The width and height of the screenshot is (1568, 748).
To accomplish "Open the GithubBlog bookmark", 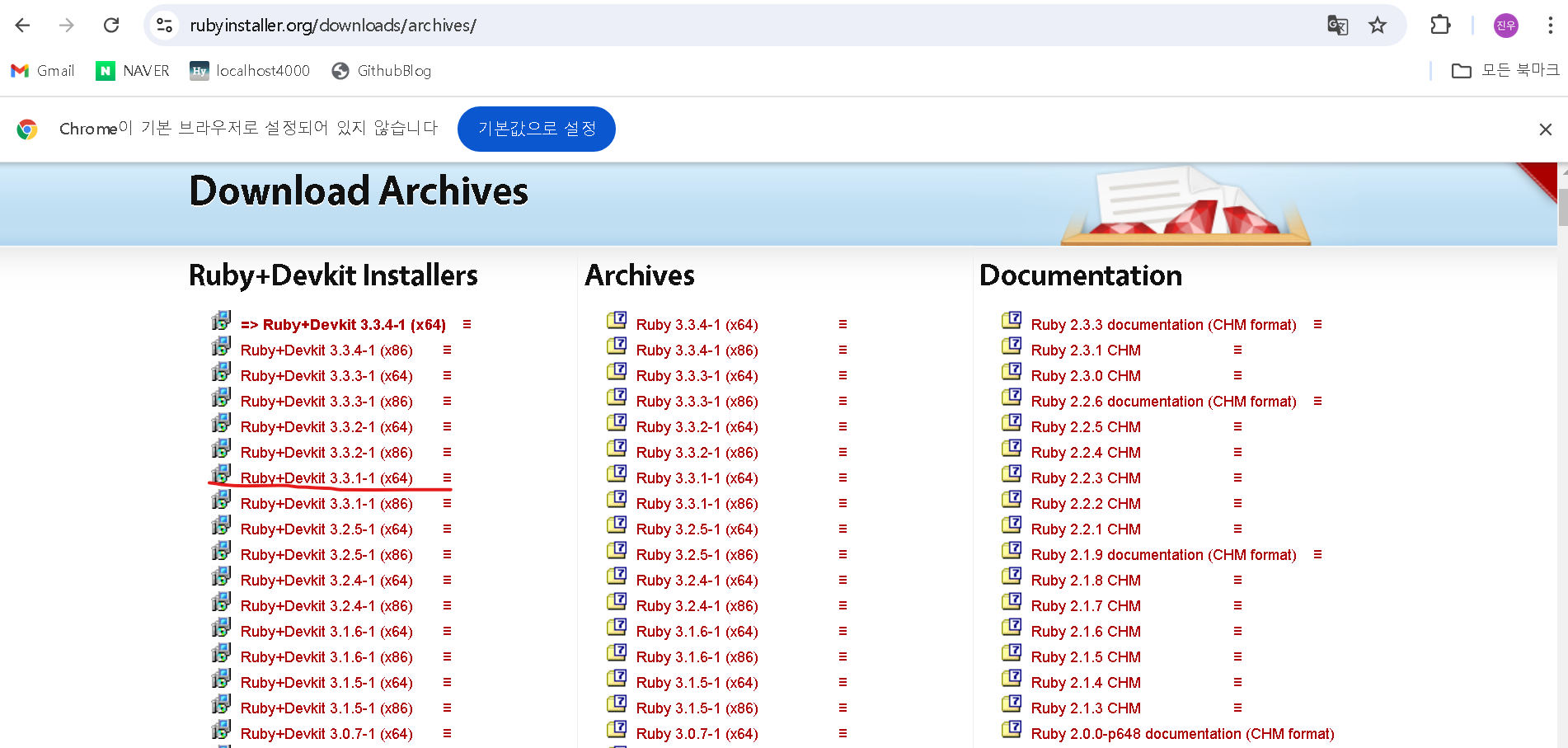I will 382,71.
